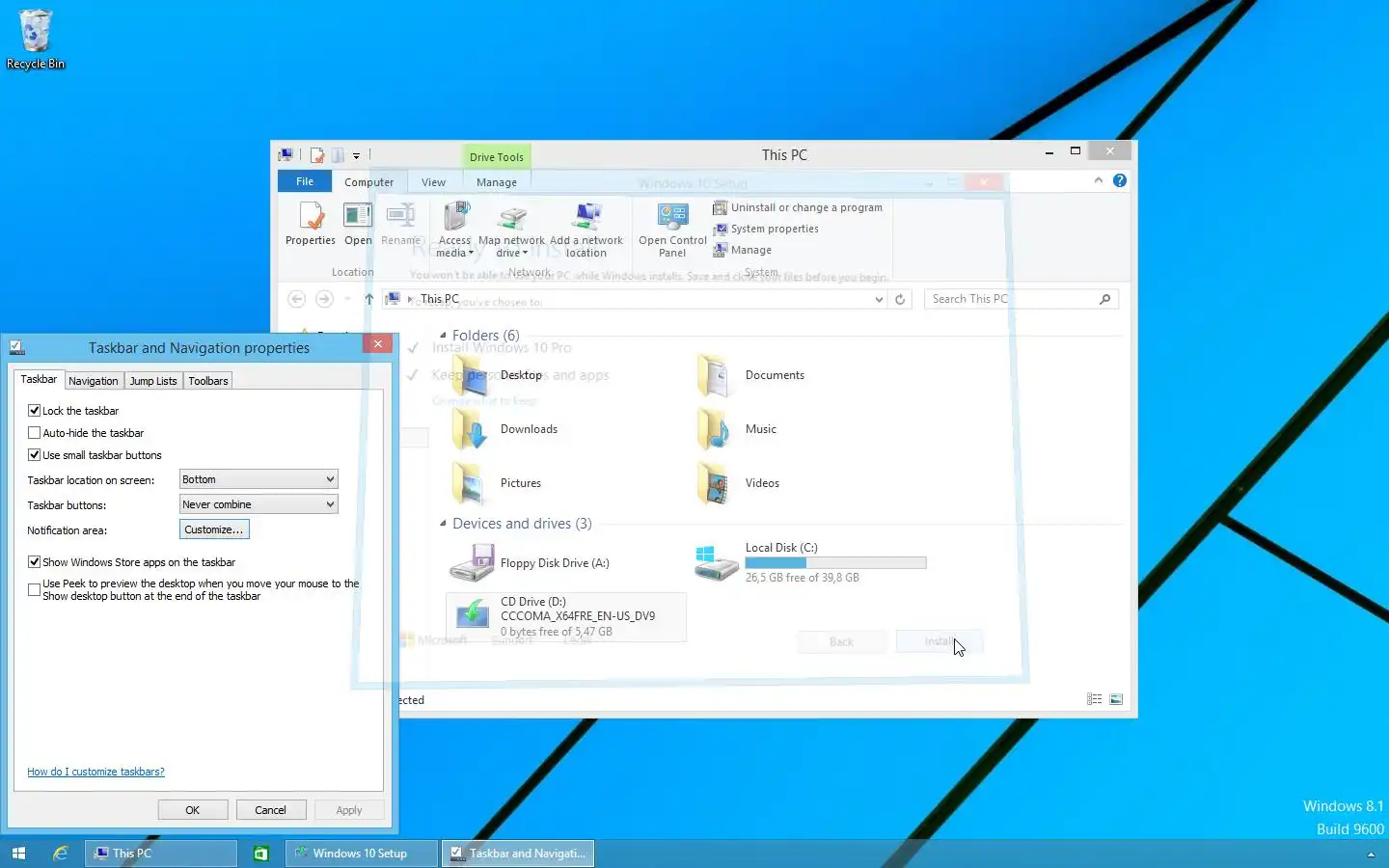Click the Customize... notification area button

tap(214, 529)
